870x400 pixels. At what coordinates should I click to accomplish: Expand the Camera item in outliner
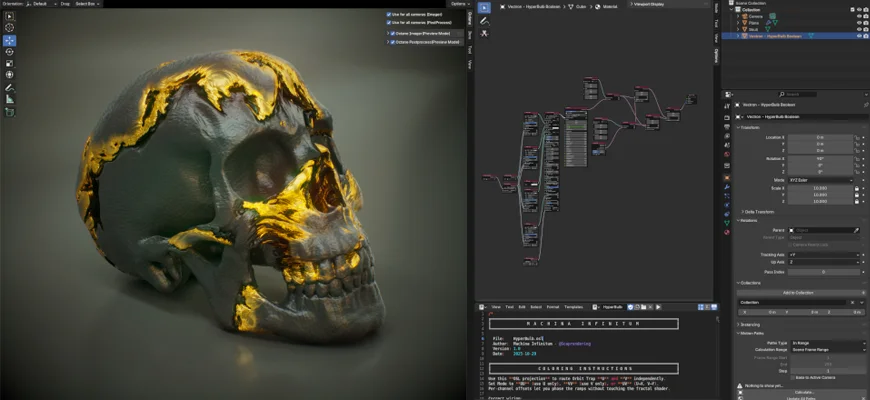tap(738, 16)
